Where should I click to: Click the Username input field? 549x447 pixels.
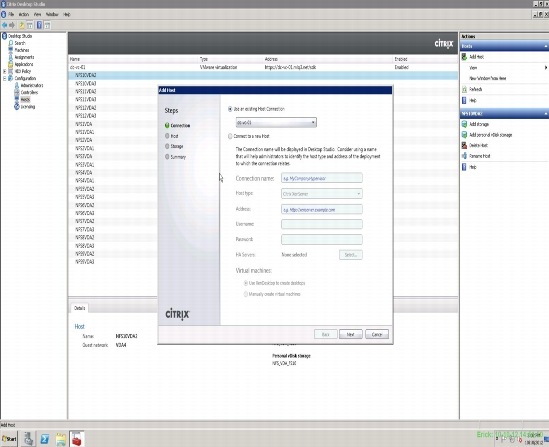pos(321,224)
